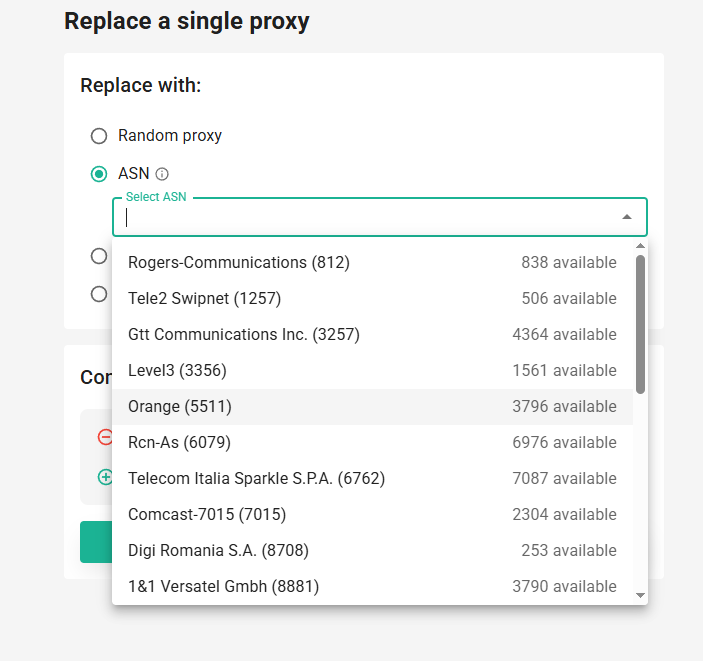Click the dropdown list scroll-up arrow
This screenshot has height=661, width=703.
(x=640, y=246)
